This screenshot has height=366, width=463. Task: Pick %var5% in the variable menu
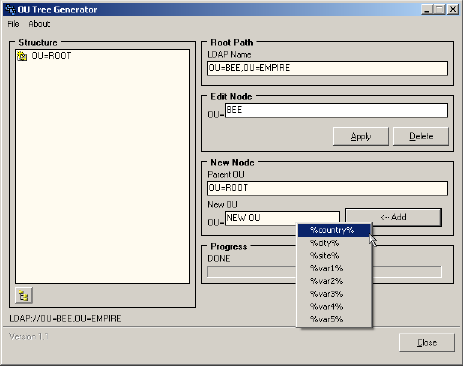[x=334, y=319]
